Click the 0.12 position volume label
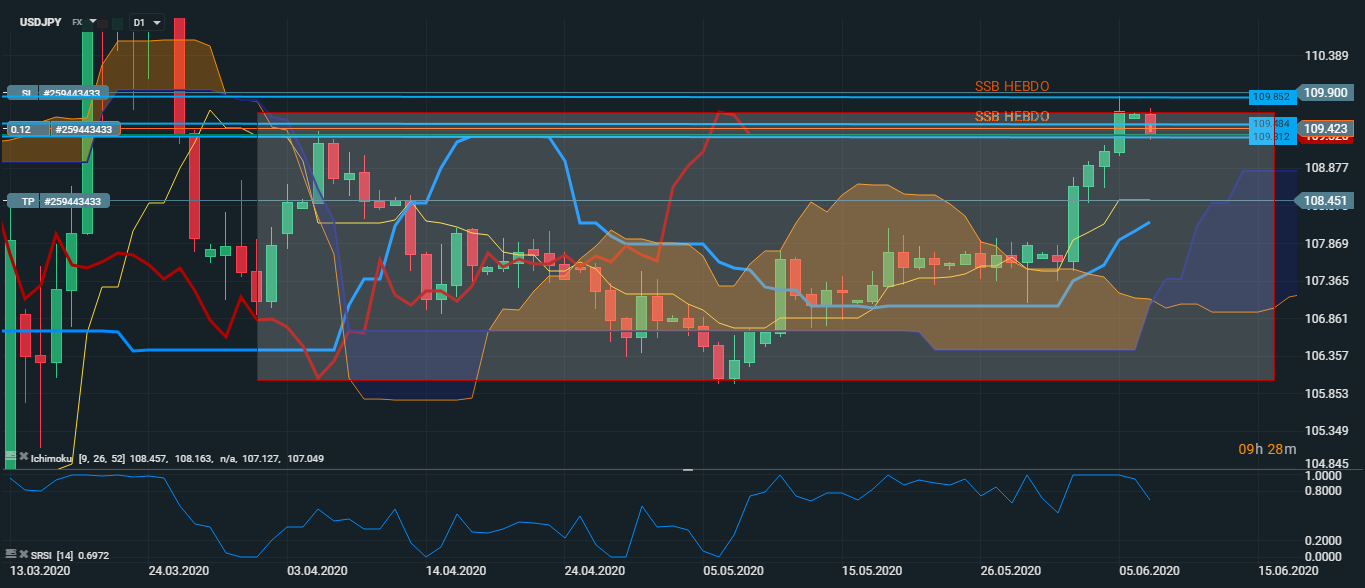Viewport: 1365px width, 588px height. coord(22,129)
